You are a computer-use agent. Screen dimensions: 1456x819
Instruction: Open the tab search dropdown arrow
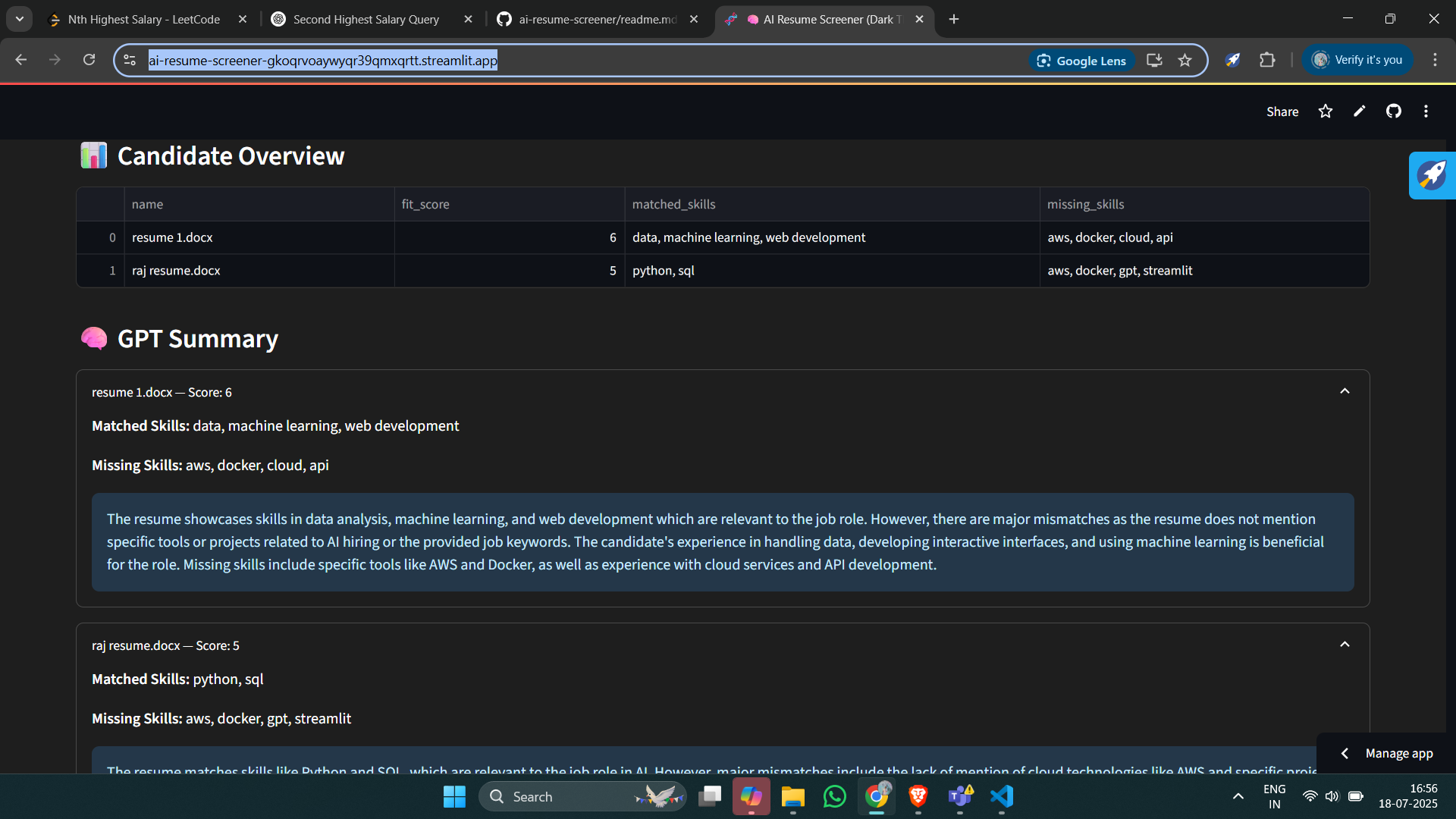pos(20,19)
